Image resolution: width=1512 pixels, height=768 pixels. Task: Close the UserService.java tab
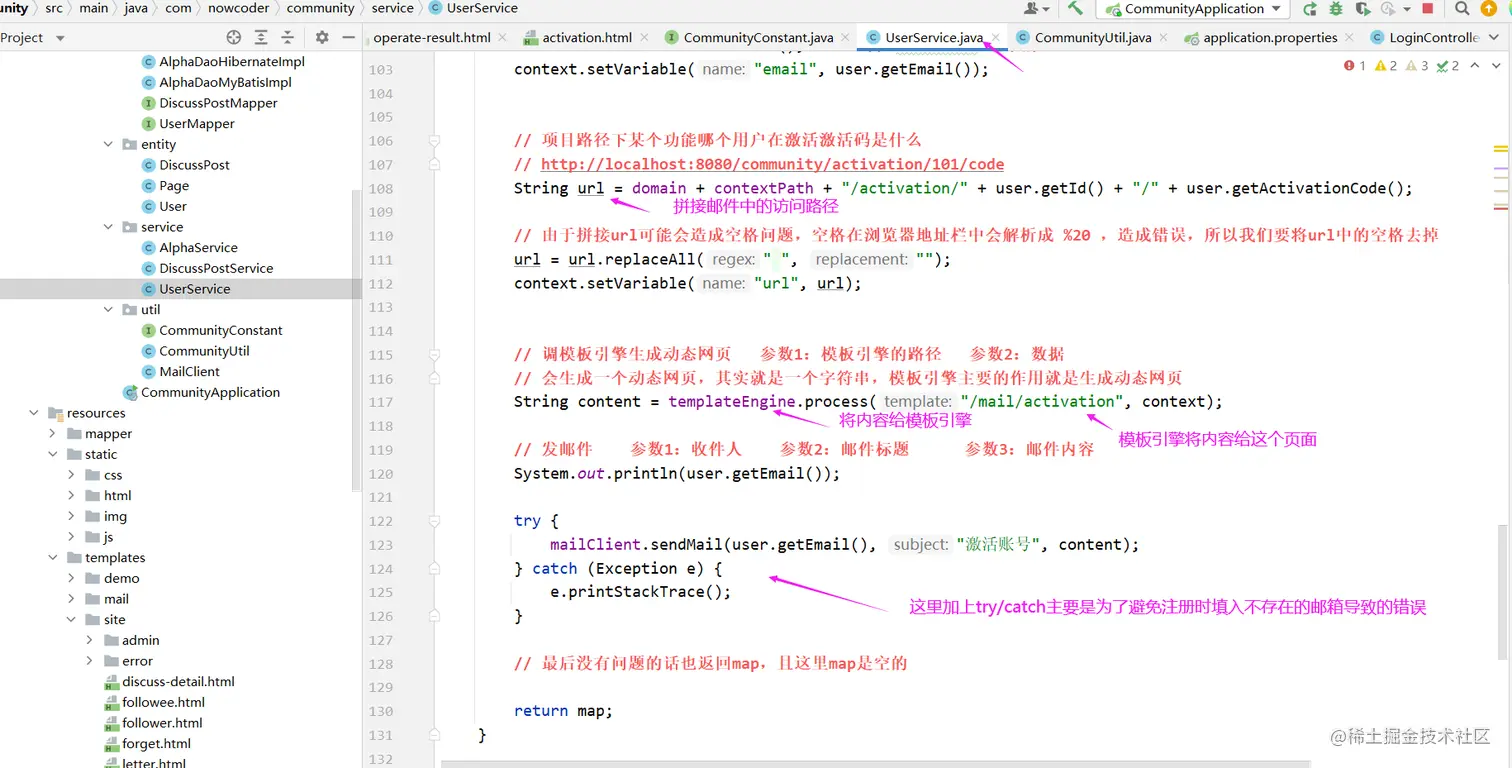point(996,38)
